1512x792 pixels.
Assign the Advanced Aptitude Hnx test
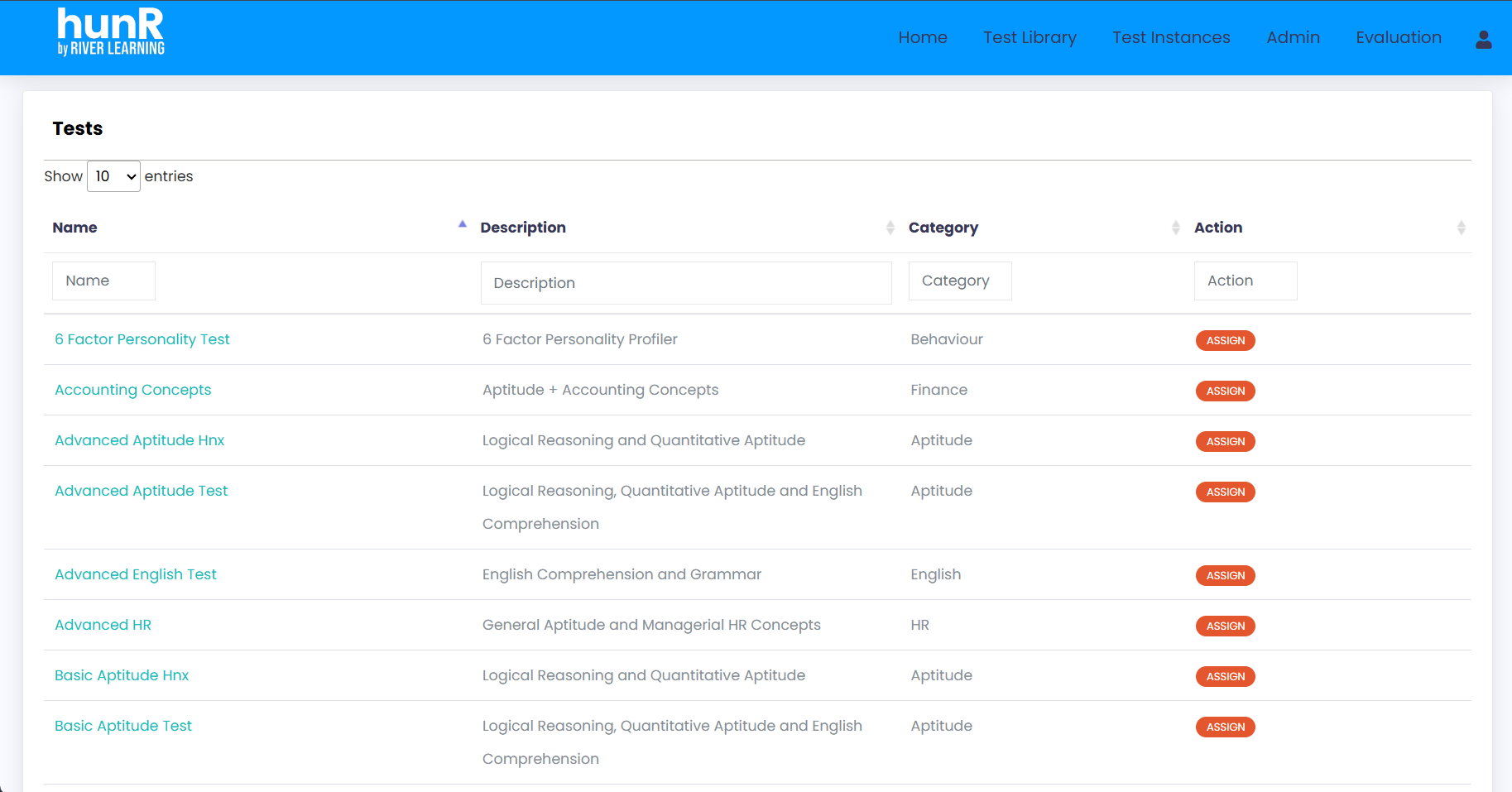[1226, 441]
